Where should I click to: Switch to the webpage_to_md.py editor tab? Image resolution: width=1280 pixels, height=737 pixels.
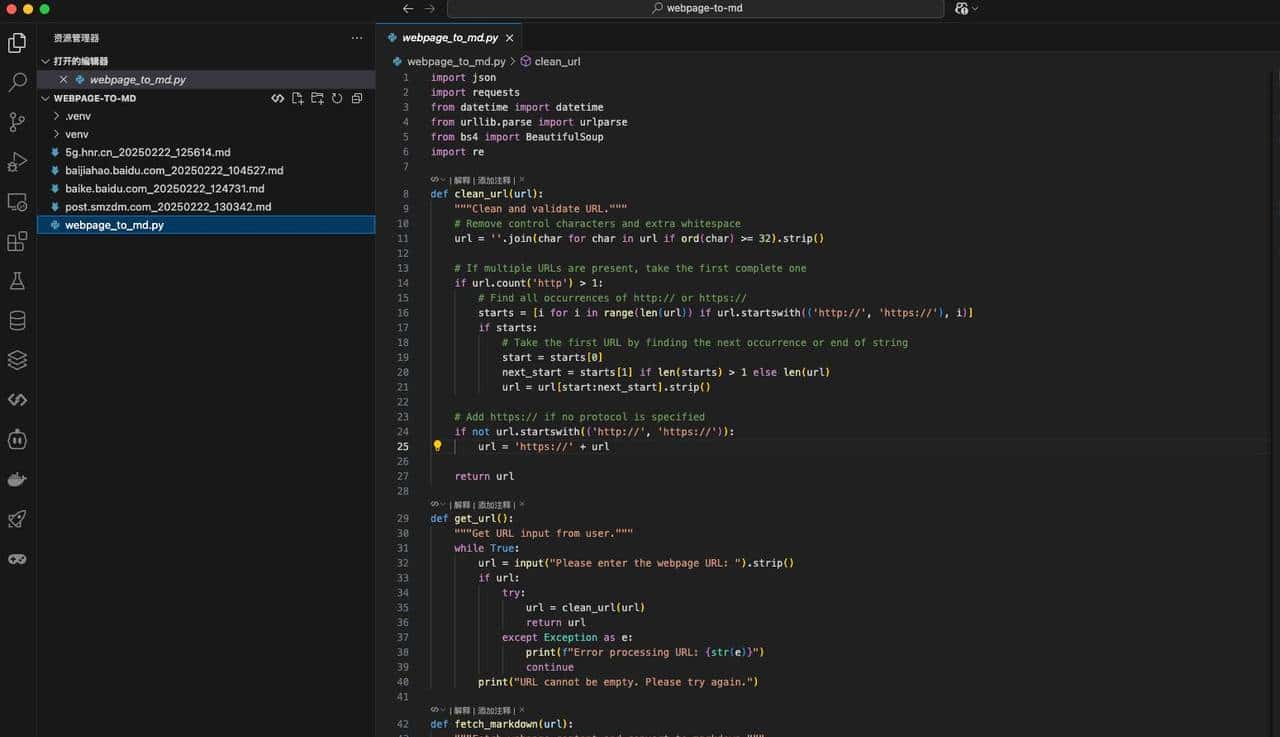[x=450, y=37]
